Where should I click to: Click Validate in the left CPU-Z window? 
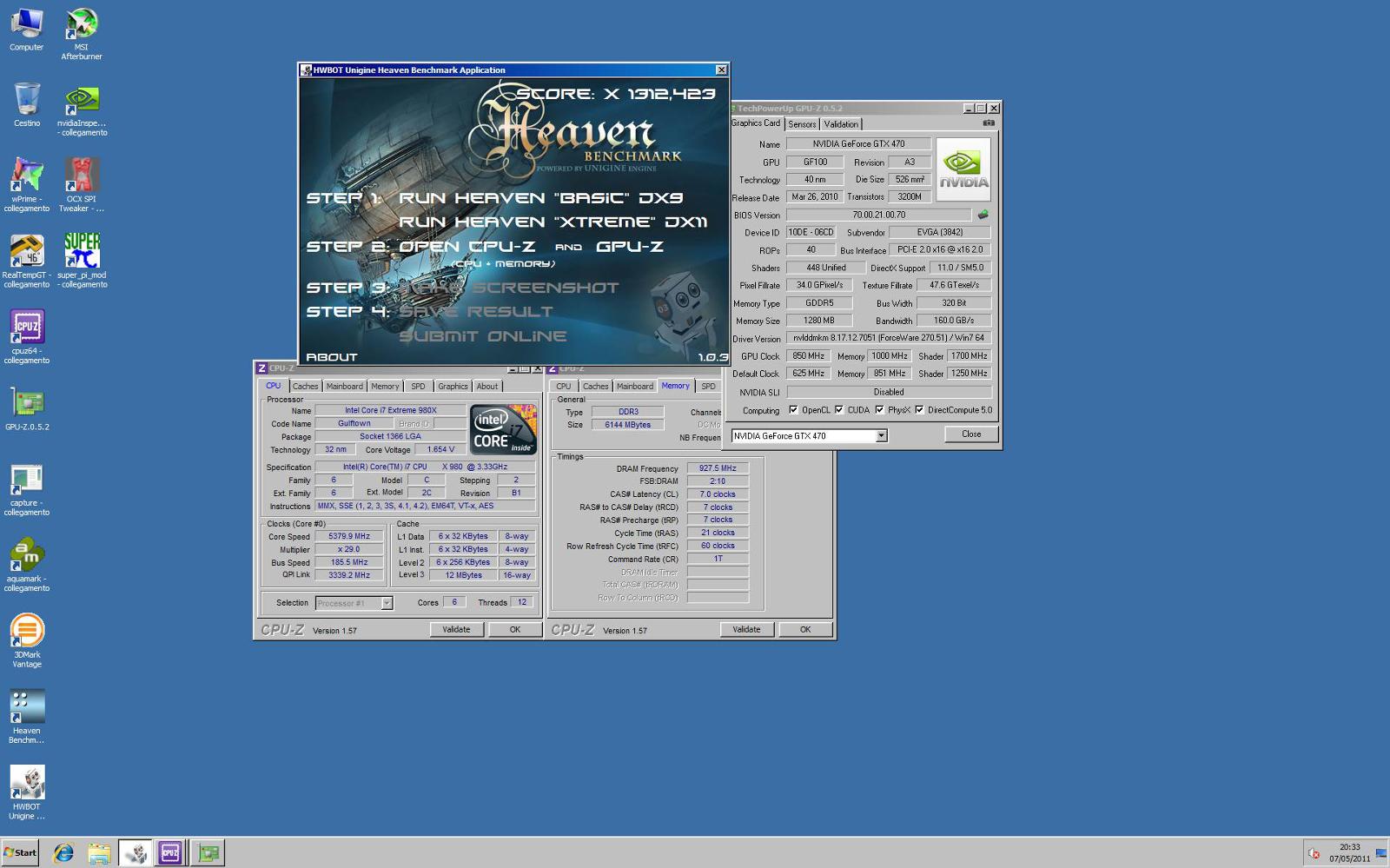[456, 630]
